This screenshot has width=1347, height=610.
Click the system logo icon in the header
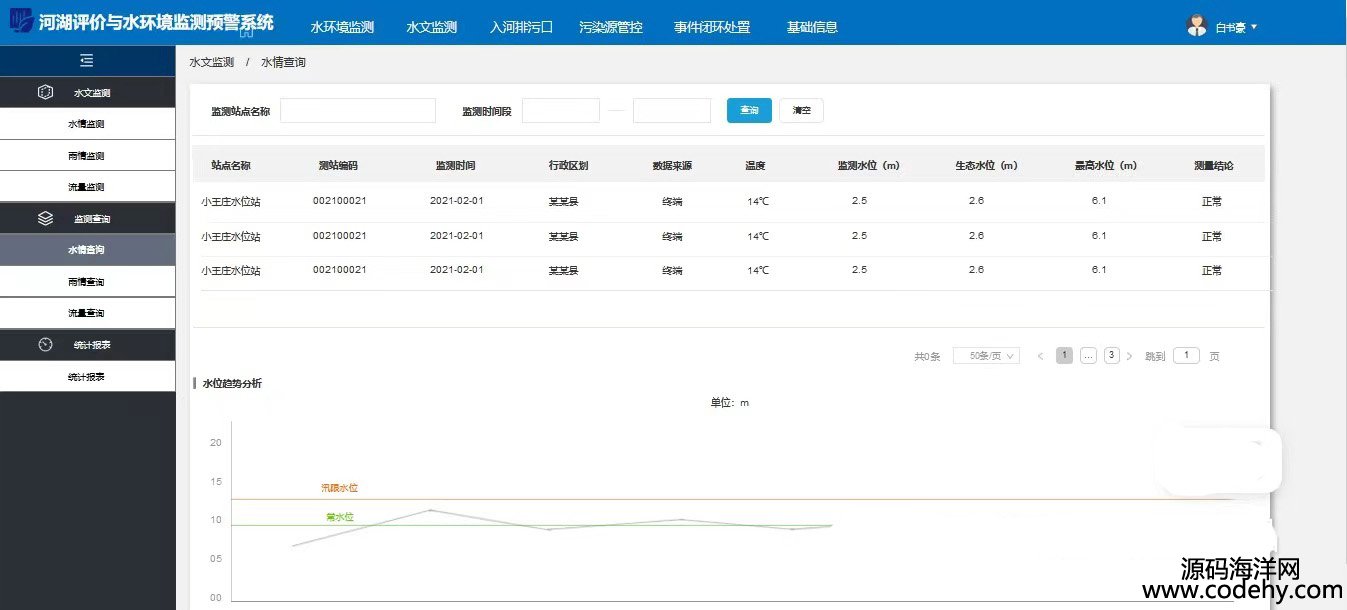[20, 22]
